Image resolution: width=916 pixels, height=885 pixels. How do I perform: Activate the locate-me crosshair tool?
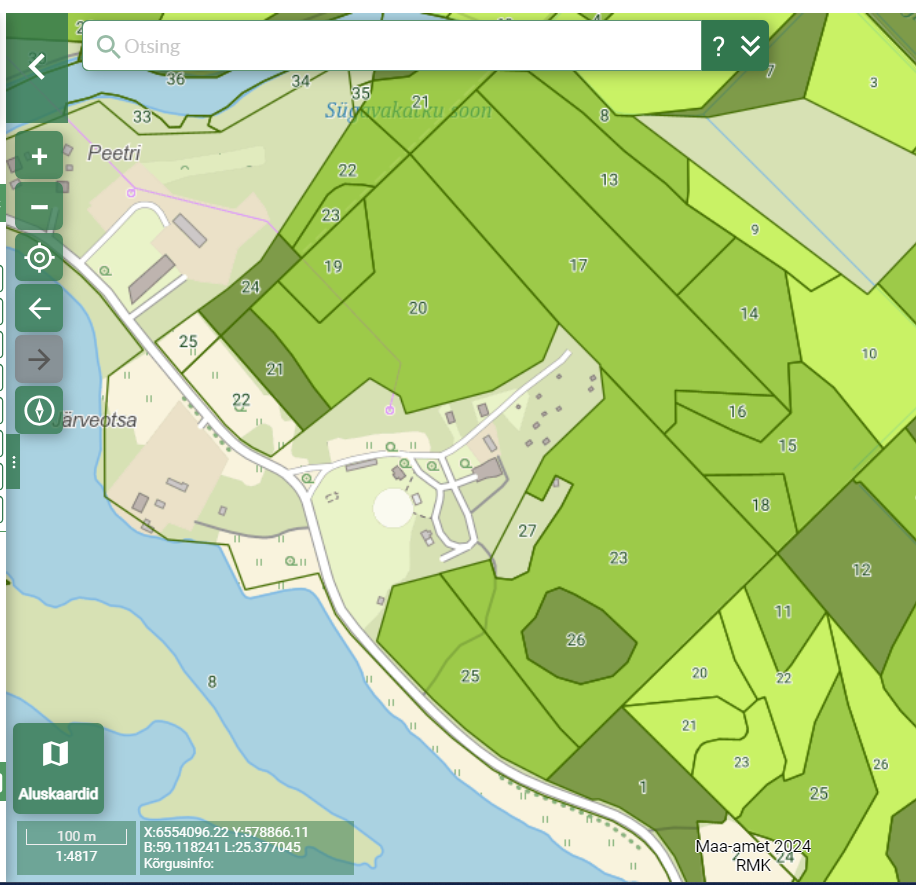coord(39,258)
